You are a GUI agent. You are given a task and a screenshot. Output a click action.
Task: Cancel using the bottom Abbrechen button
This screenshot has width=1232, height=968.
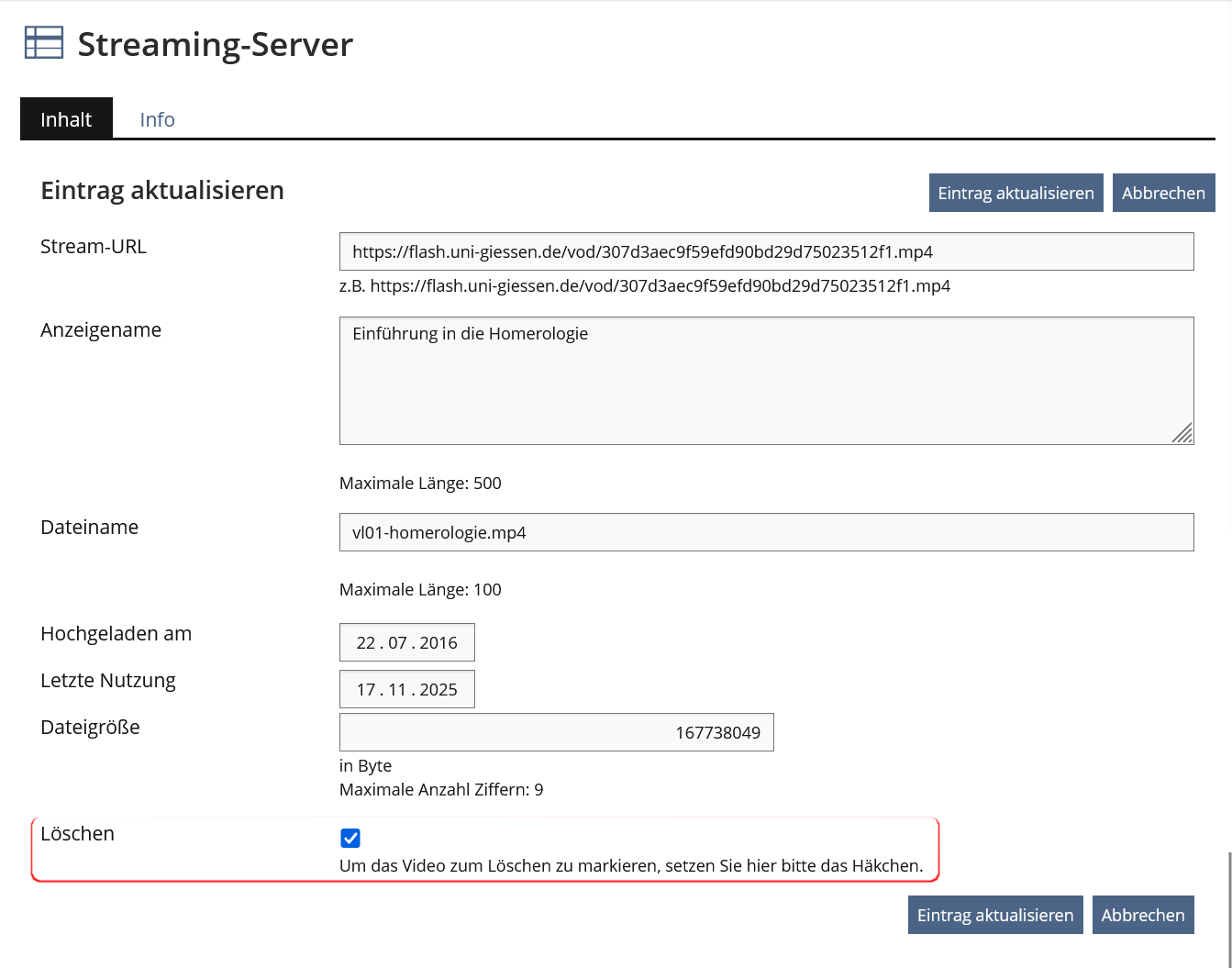1142,915
